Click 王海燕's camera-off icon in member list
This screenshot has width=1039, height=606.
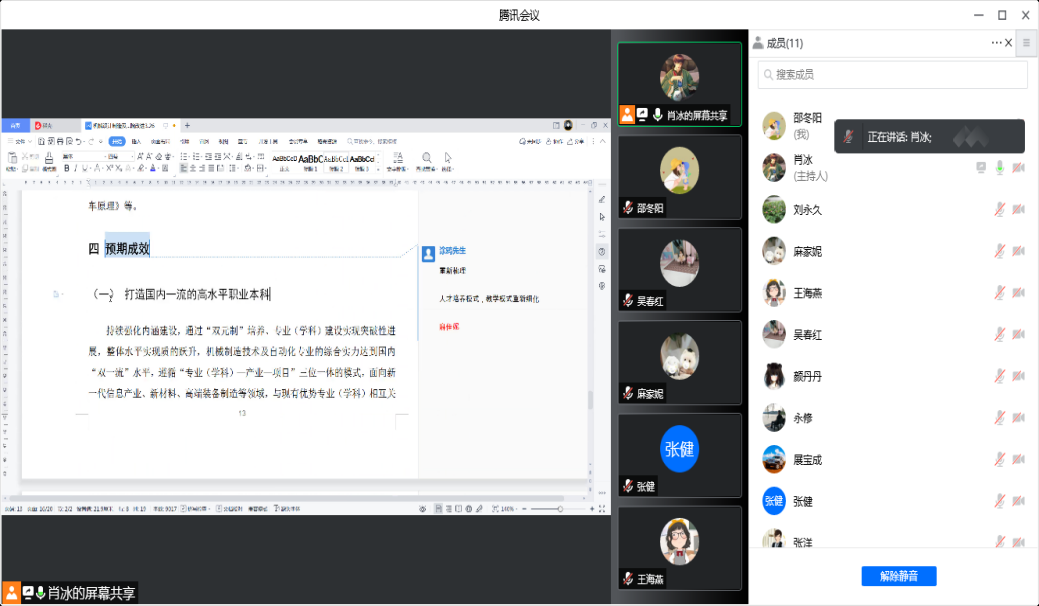click(1018, 293)
